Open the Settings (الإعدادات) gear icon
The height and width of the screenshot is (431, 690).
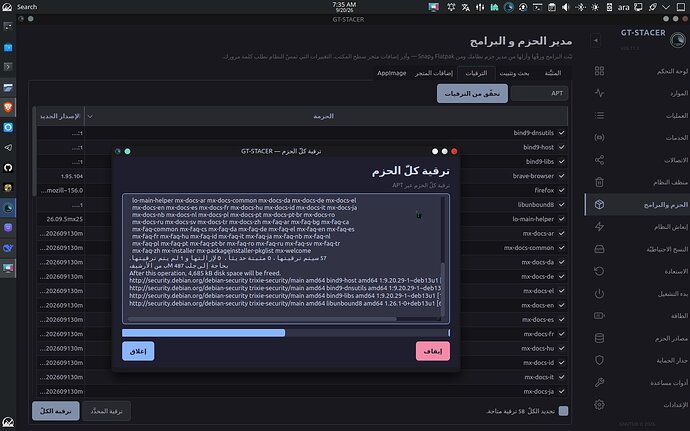point(599,404)
